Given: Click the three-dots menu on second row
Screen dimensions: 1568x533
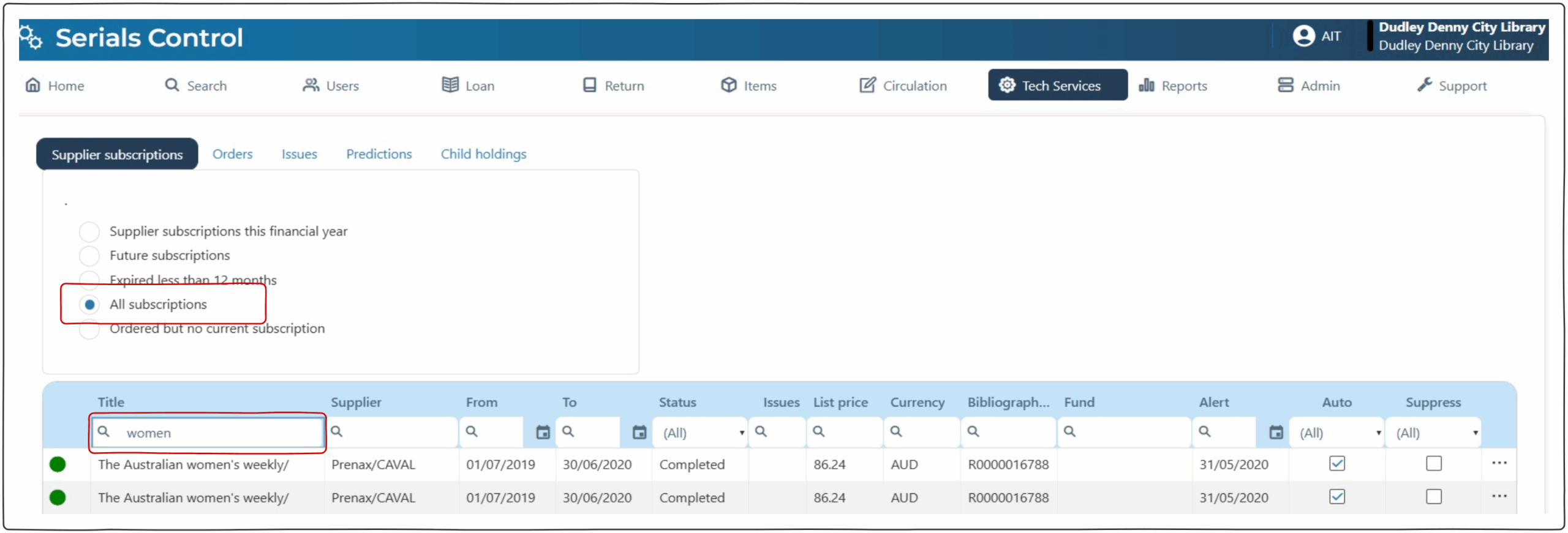Looking at the screenshot, I should click(x=1498, y=496).
